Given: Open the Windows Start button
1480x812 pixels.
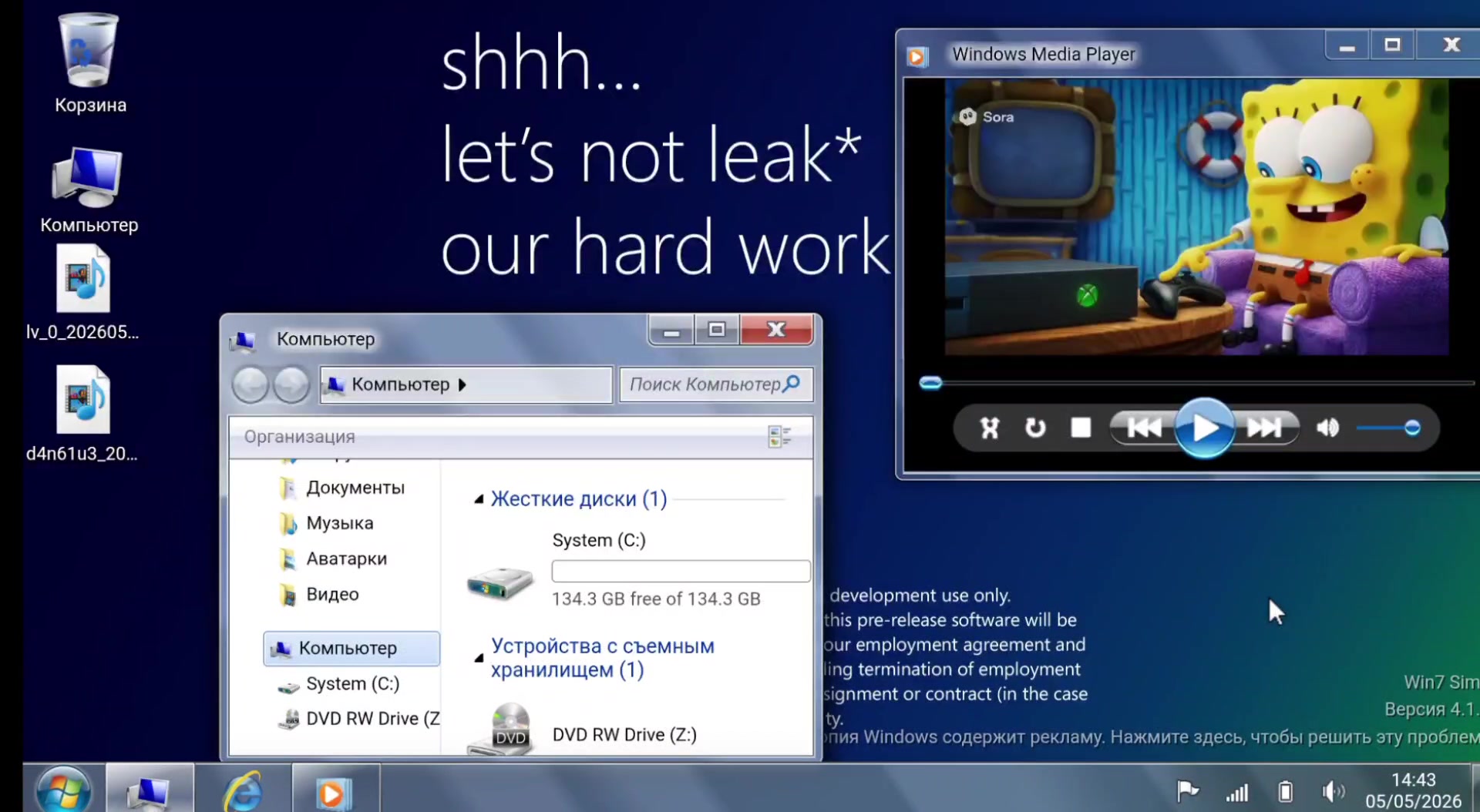Looking at the screenshot, I should pos(63,789).
